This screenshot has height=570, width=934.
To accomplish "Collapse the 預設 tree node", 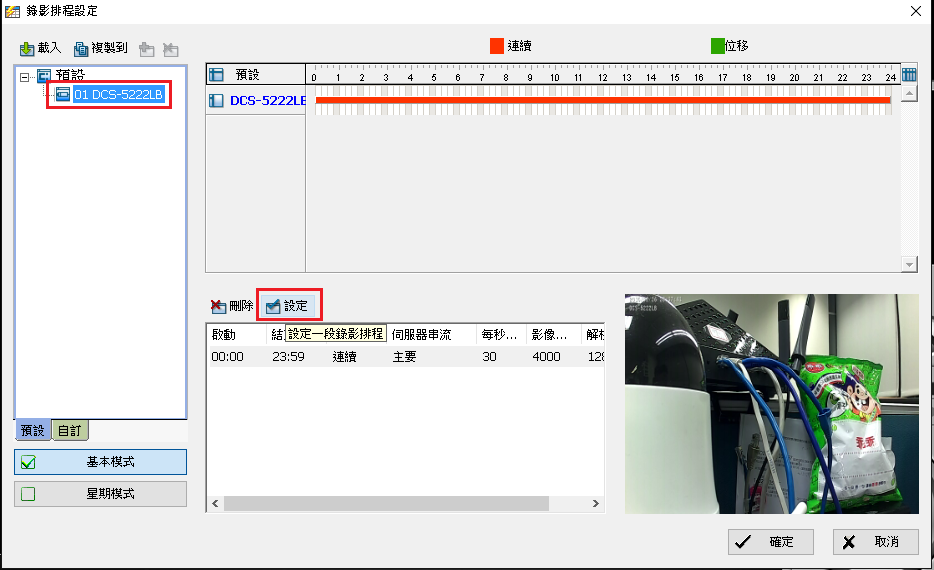I will tap(24, 76).
